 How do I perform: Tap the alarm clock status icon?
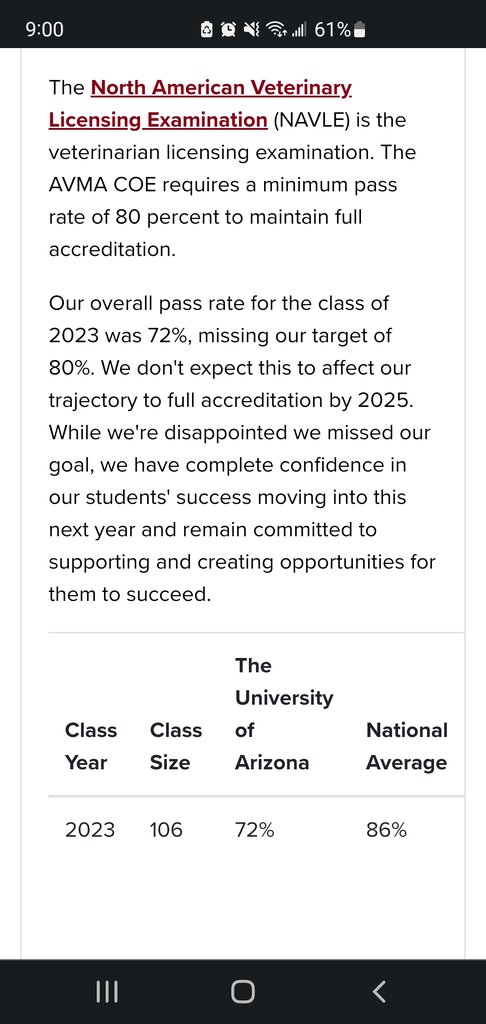[x=229, y=30]
